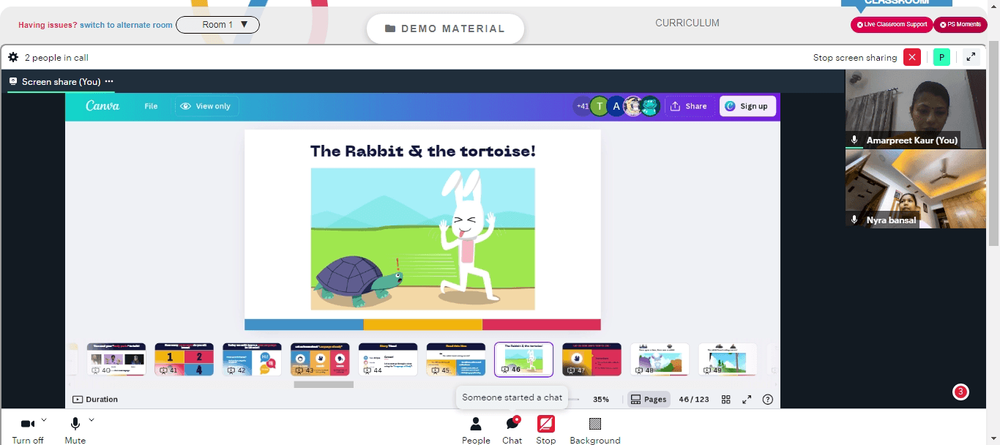
Task: Mute the microphone
Action: coord(75,424)
